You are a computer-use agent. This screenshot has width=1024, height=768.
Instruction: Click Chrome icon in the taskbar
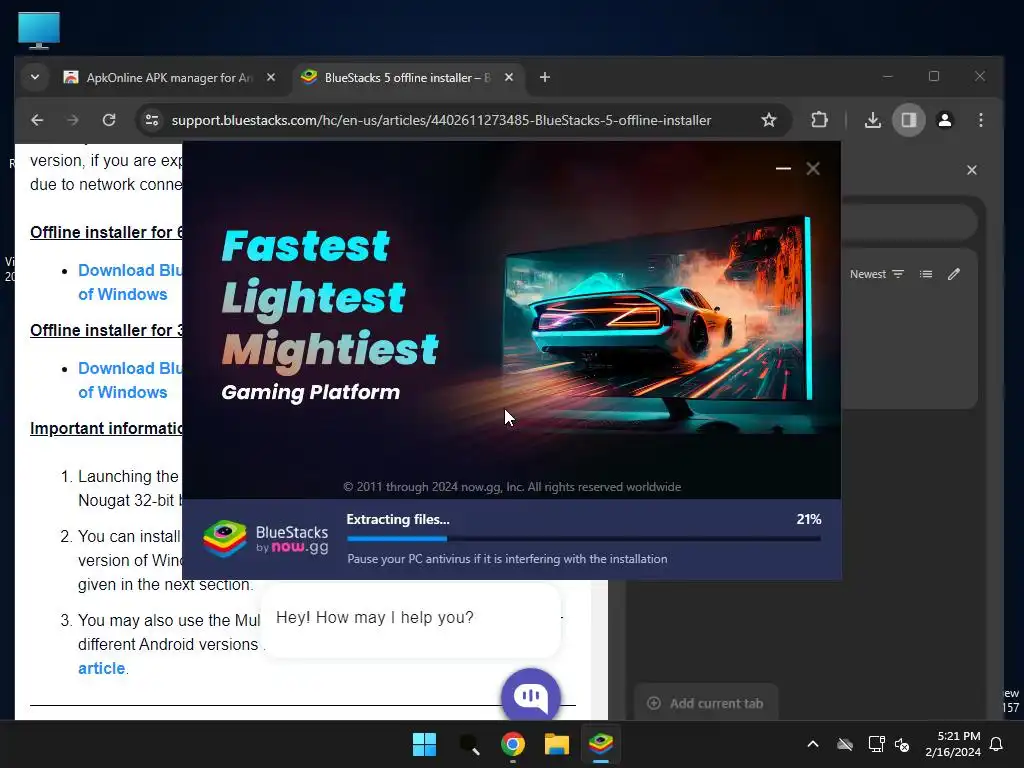click(513, 744)
